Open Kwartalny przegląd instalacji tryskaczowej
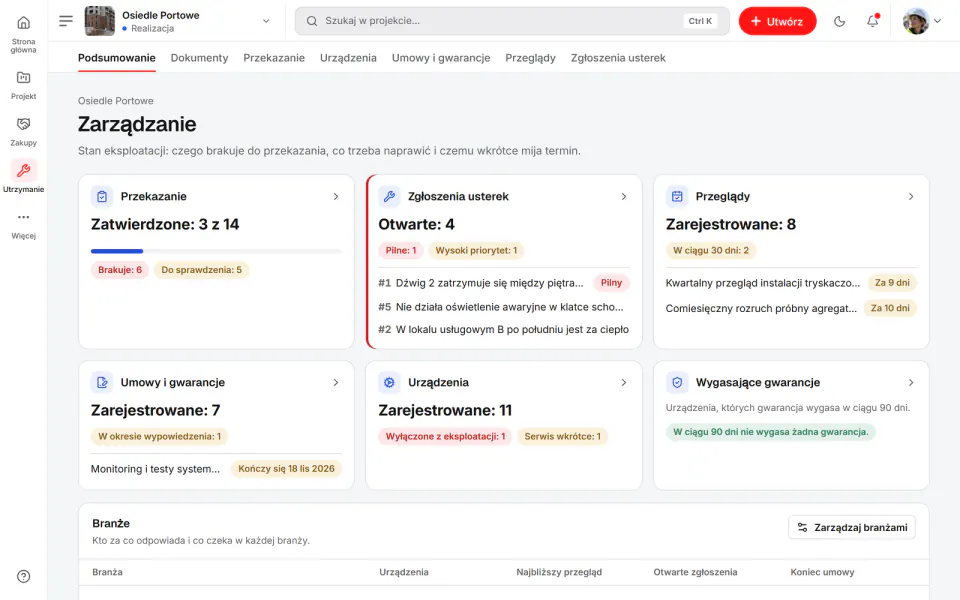Viewport: 960px width, 600px height. coord(763,283)
